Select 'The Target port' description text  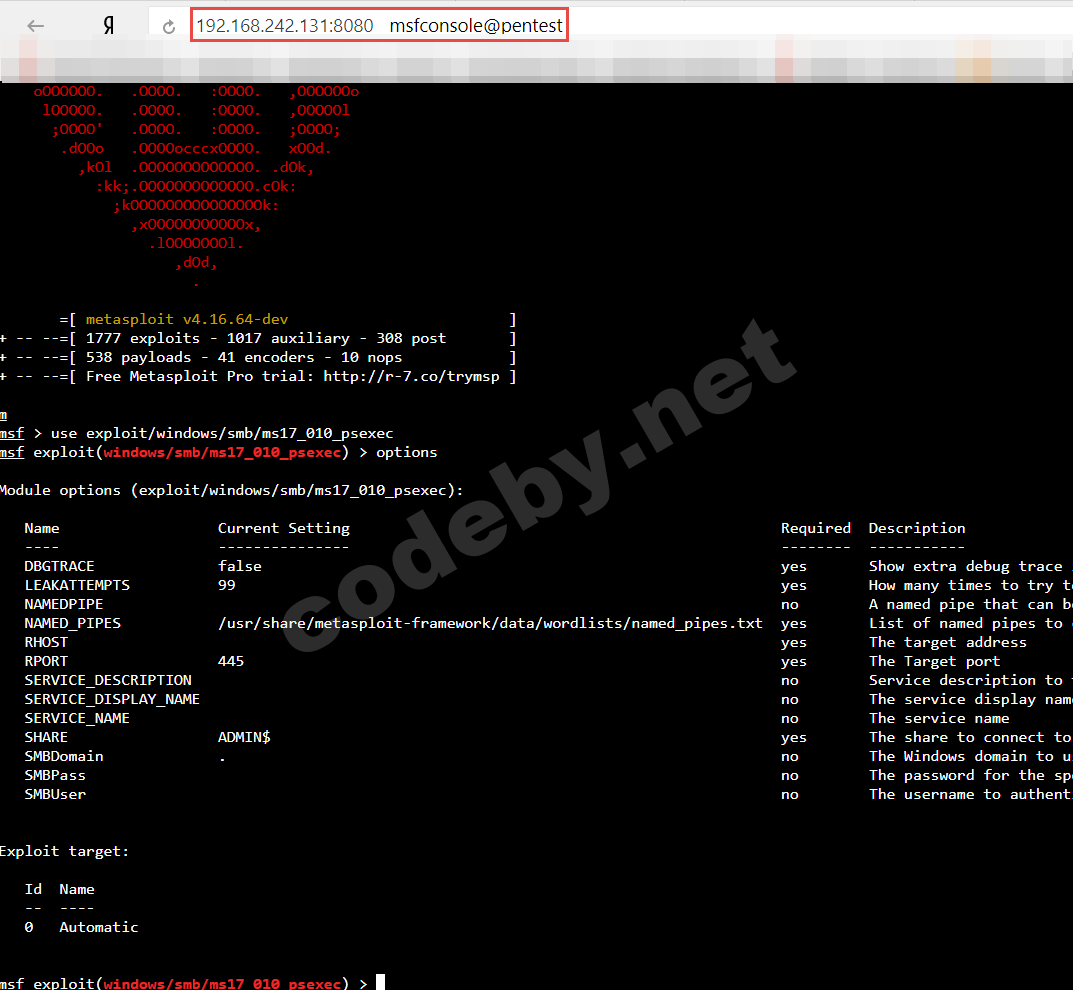(x=934, y=662)
